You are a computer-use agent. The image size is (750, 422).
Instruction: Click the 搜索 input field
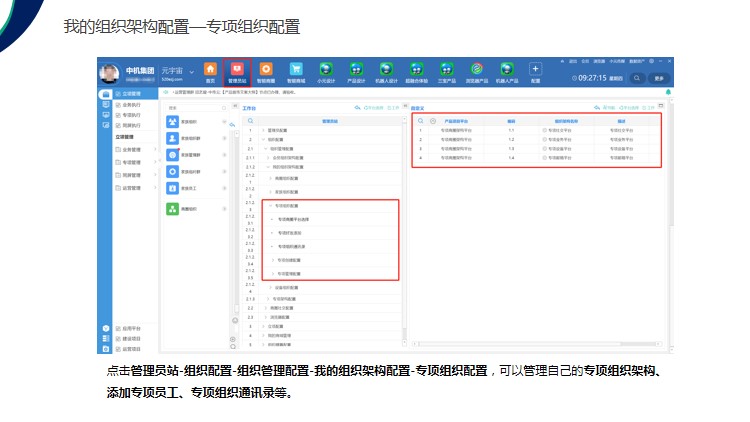(195, 106)
